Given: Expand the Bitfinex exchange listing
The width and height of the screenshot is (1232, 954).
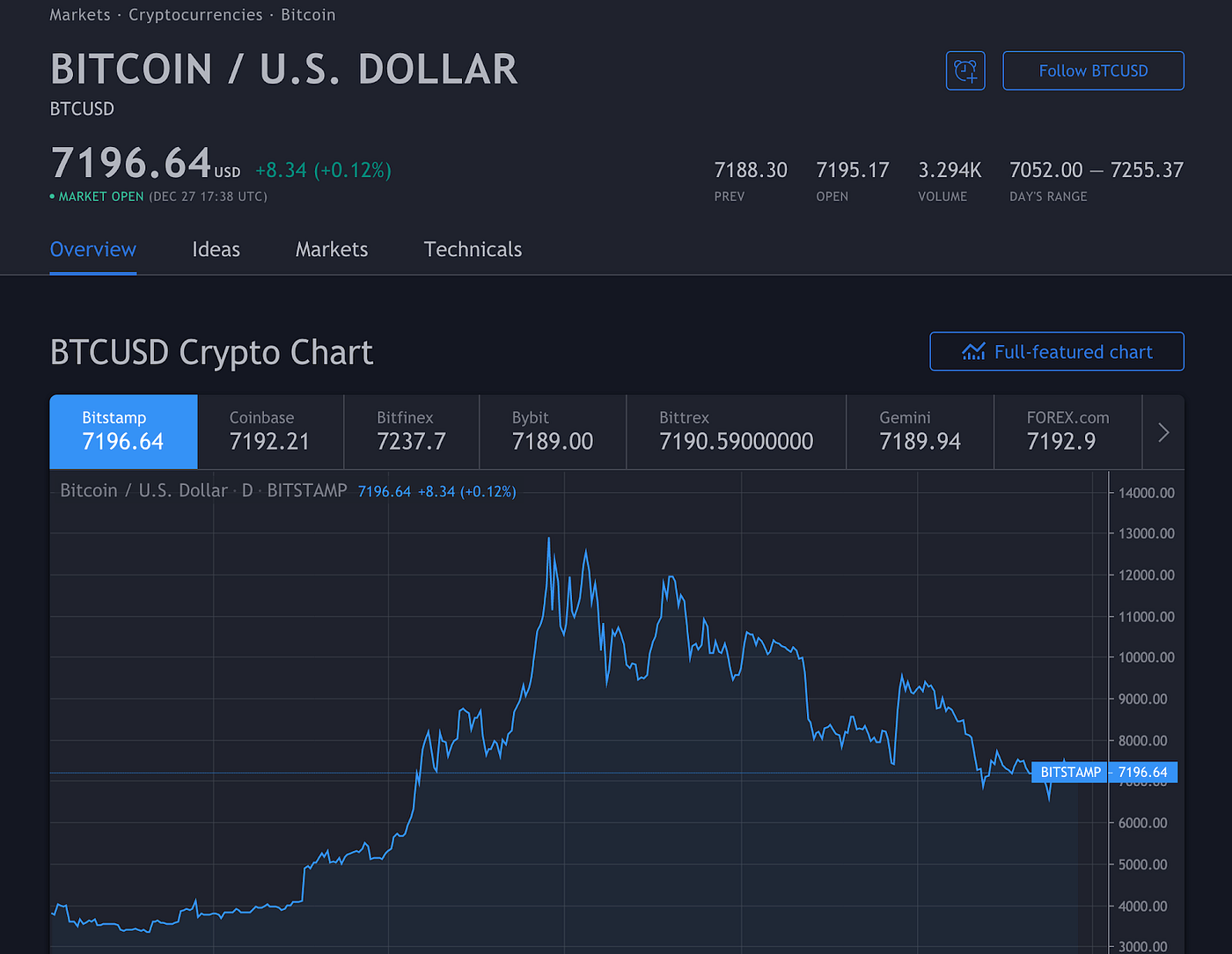Looking at the screenshot, I should tap(410, 431).
